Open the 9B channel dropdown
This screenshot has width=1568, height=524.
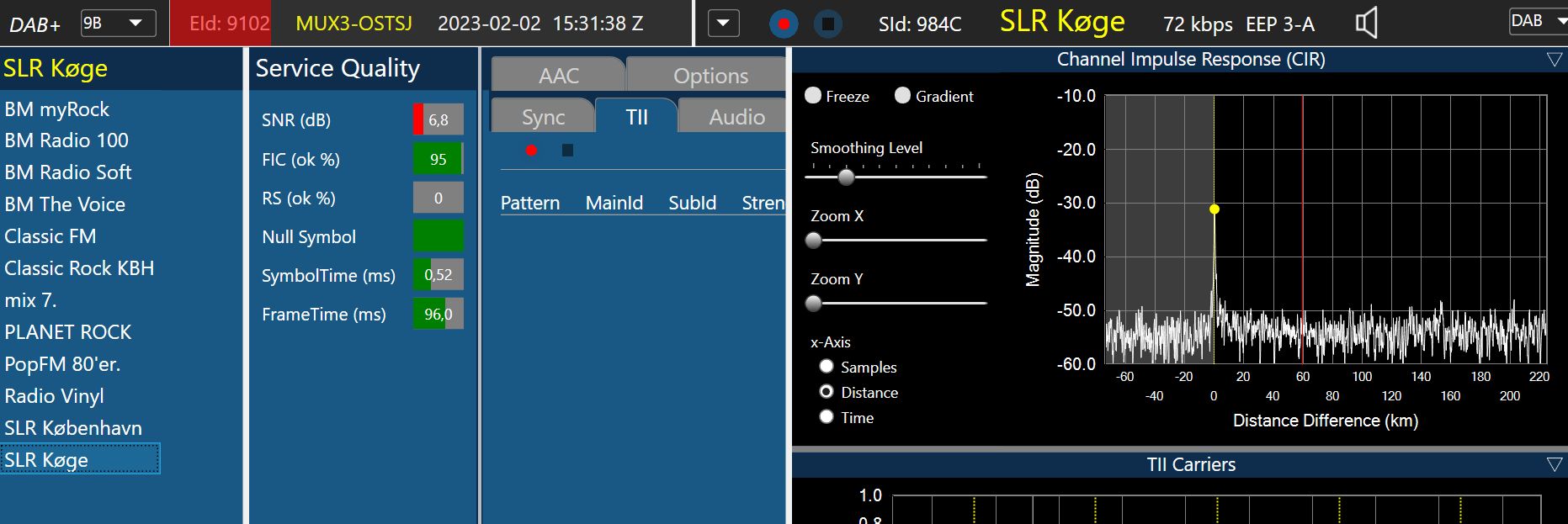pos(118,24)
